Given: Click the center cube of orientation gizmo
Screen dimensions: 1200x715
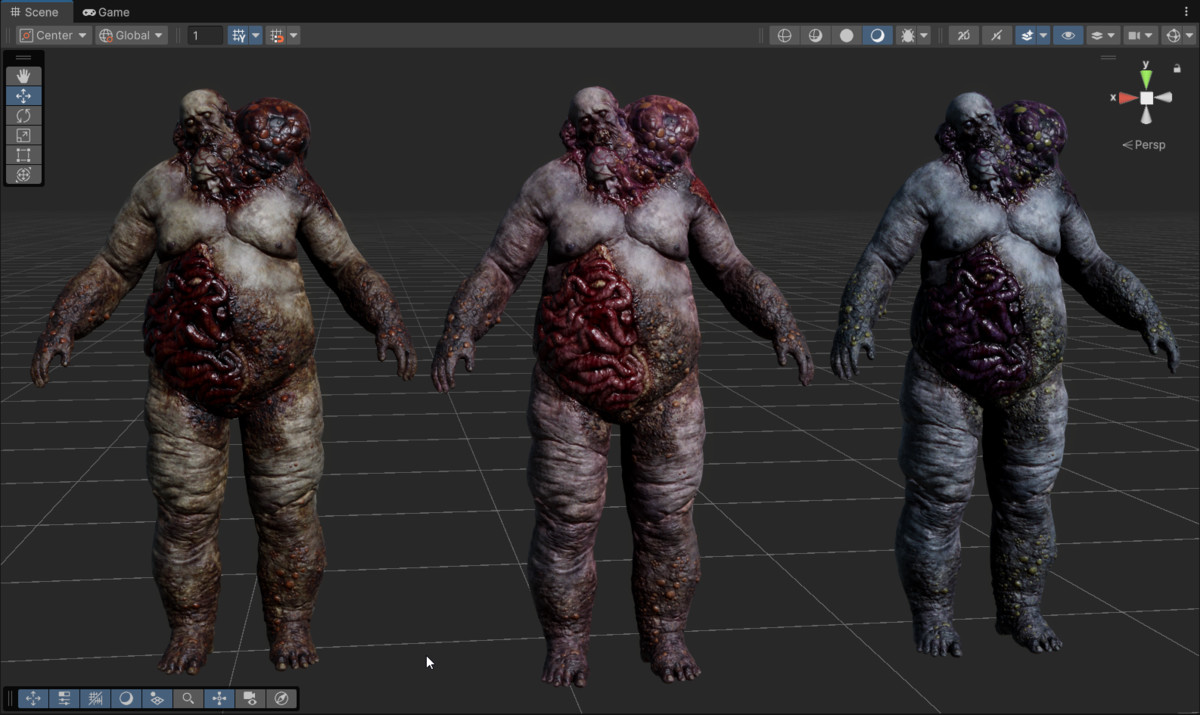Looking at the screenshot, I should point(1146,98).
